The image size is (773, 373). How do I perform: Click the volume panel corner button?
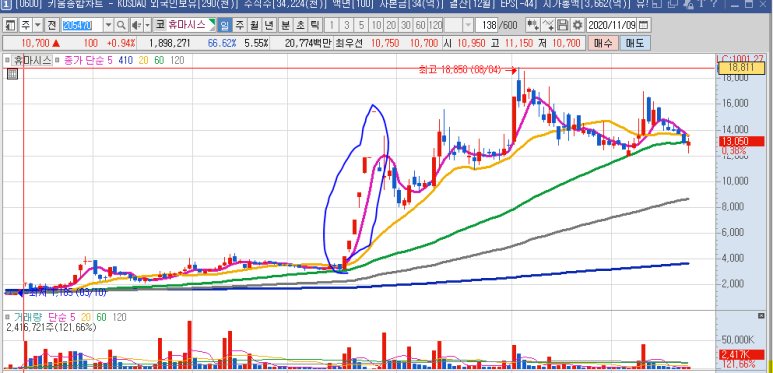coord(761,315)
